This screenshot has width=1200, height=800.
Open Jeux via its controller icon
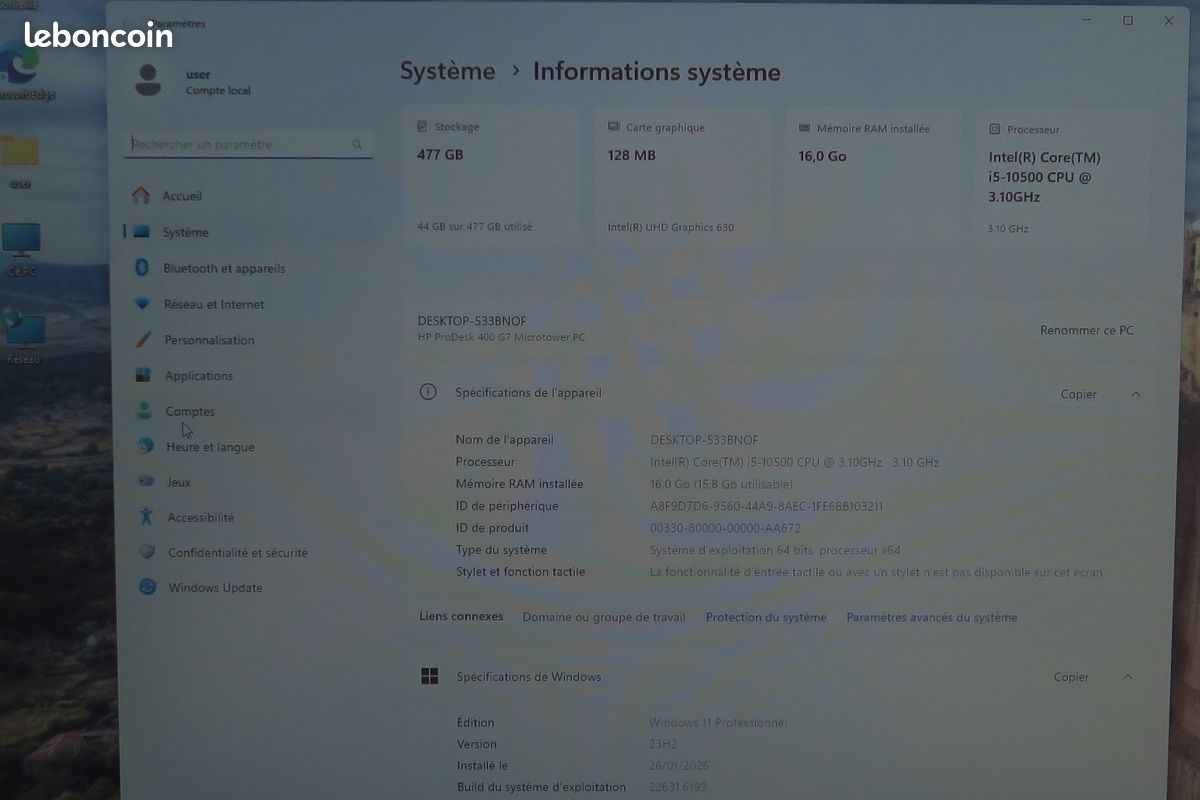pos(147,482)
